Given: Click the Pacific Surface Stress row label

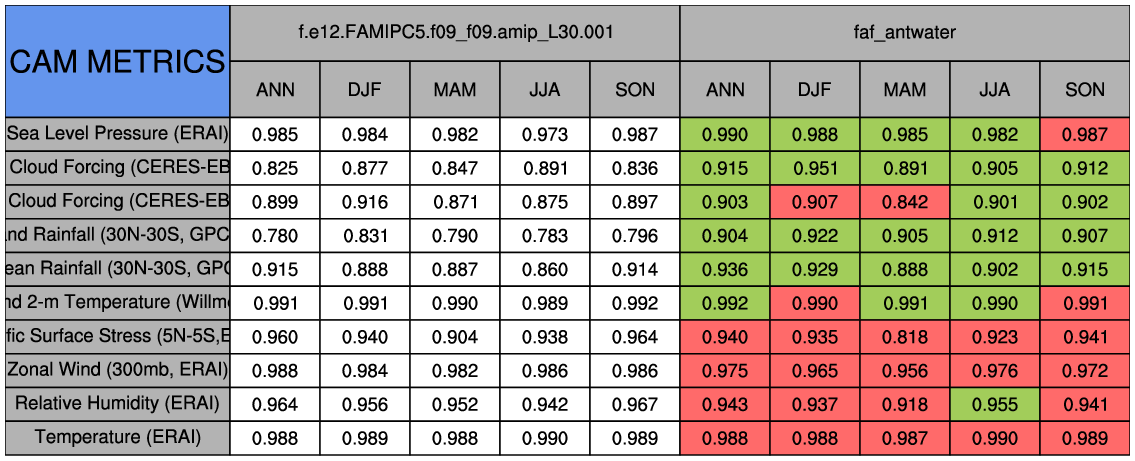Looking at the screenshot, I should click(x=117, y=337).
